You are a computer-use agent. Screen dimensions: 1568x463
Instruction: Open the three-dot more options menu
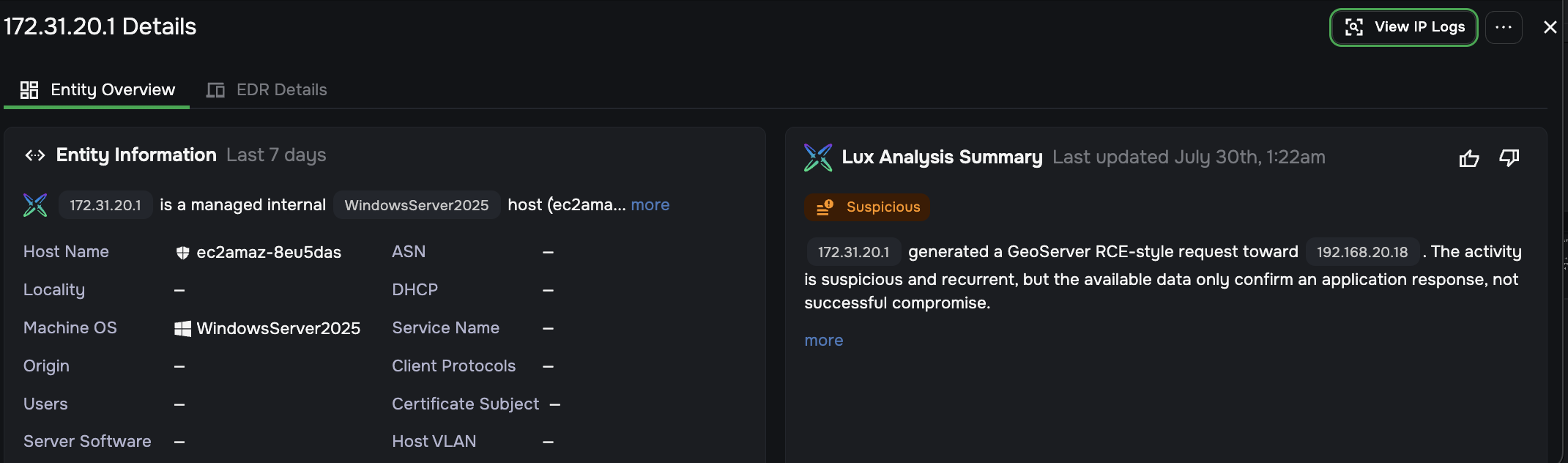coord(1504,27)
